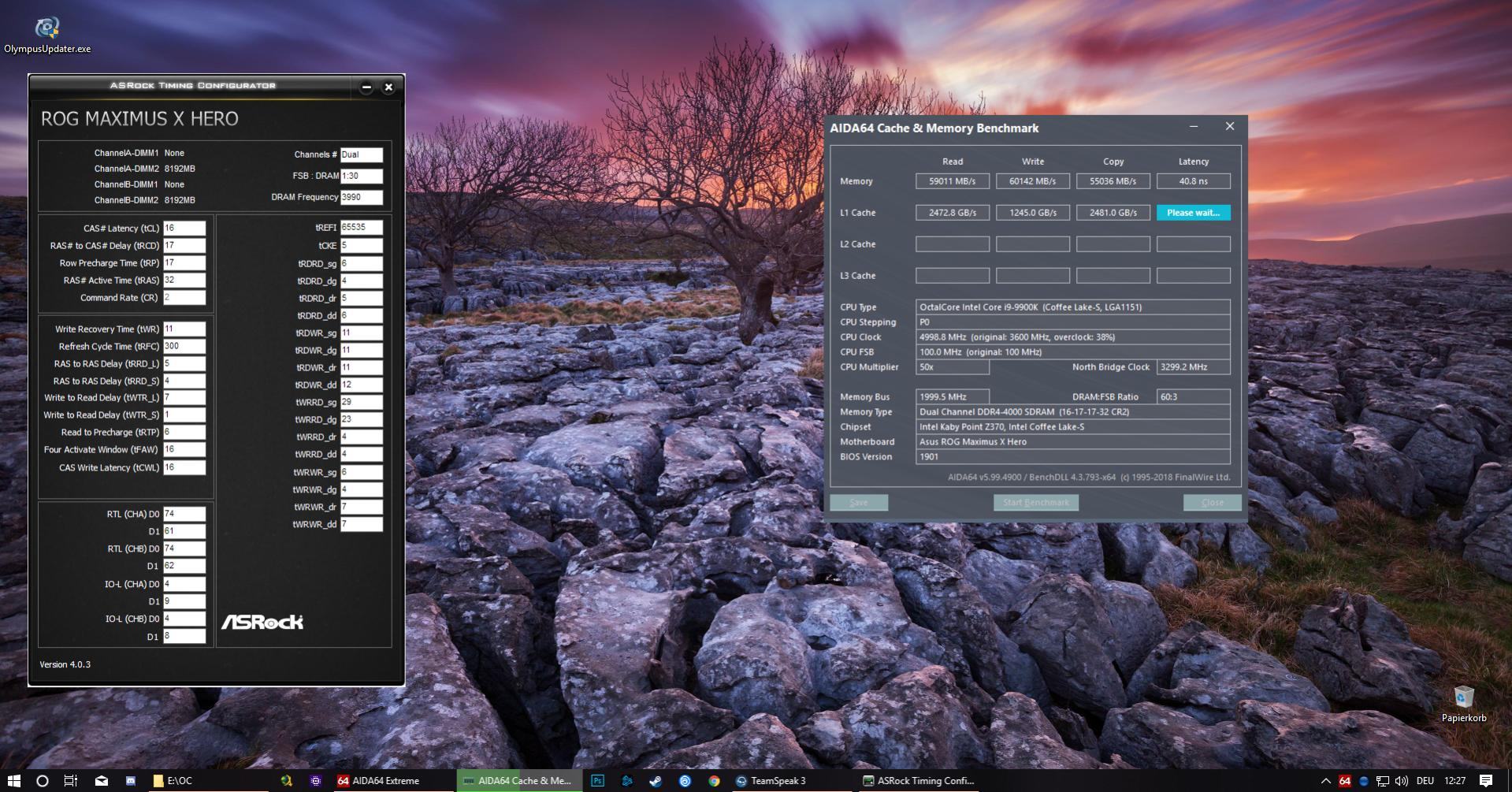Click L1 Cache Read 2472.8 GB/s cell
The height and width of the screenshot is (792, 1512).
pos(952,213)
